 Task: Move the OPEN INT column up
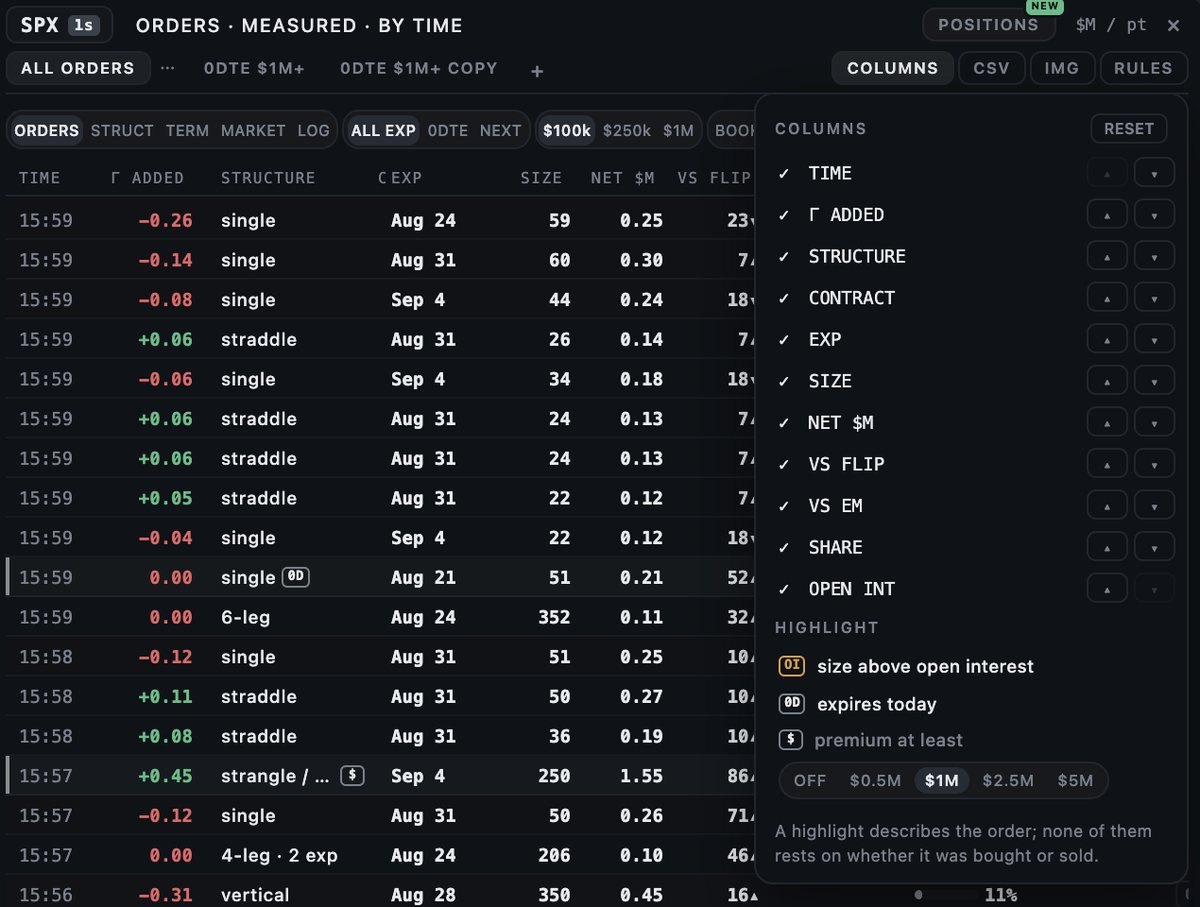click(x=1107, y=589)
